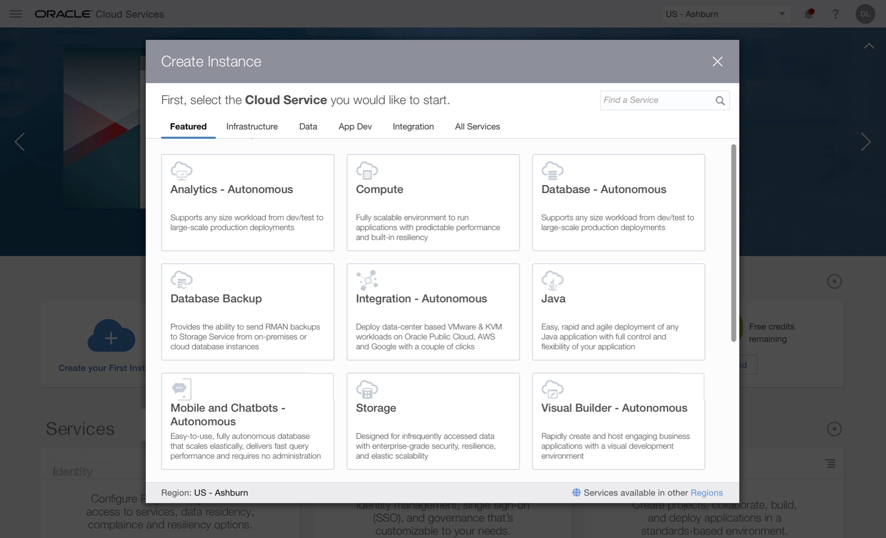Collapse the banner with the up chevron
The image size is (886, 538).
click(869, 46)
